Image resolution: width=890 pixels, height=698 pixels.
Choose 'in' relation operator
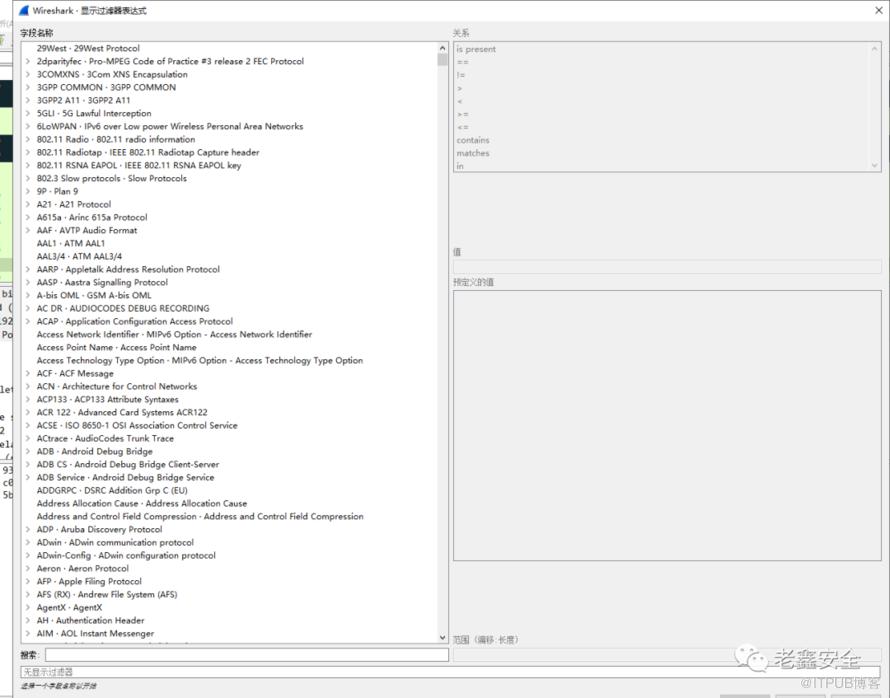click(x=460, y=166)
